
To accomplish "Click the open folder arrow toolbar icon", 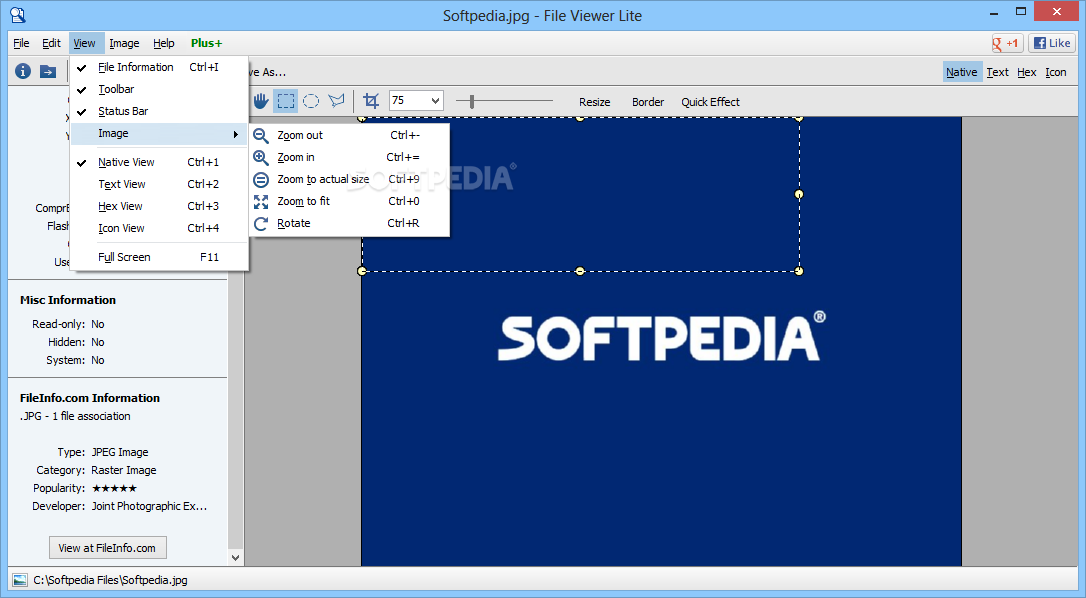I will coord(48,71).
